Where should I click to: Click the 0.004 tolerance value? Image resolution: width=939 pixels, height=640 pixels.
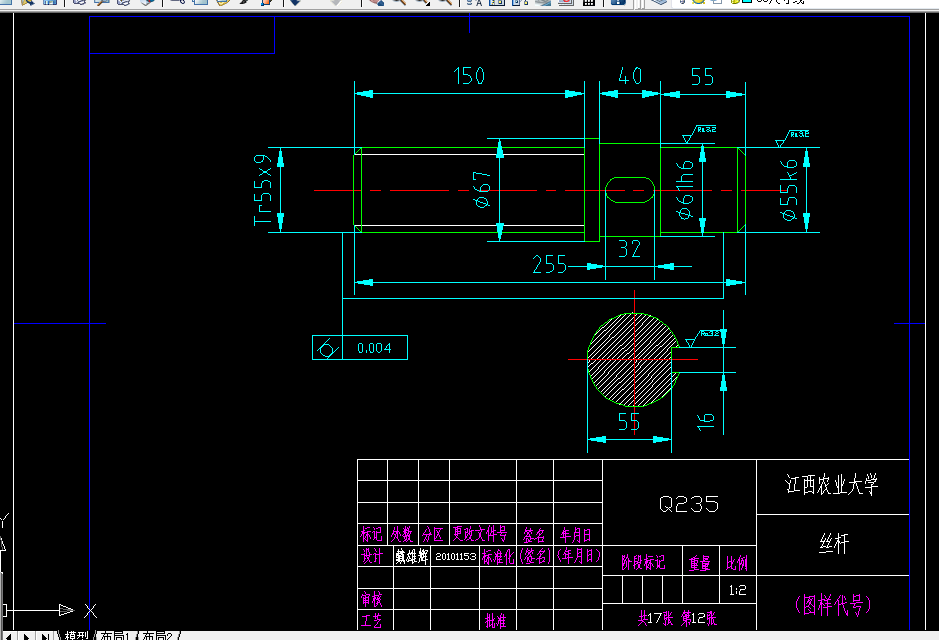[374, 348]
